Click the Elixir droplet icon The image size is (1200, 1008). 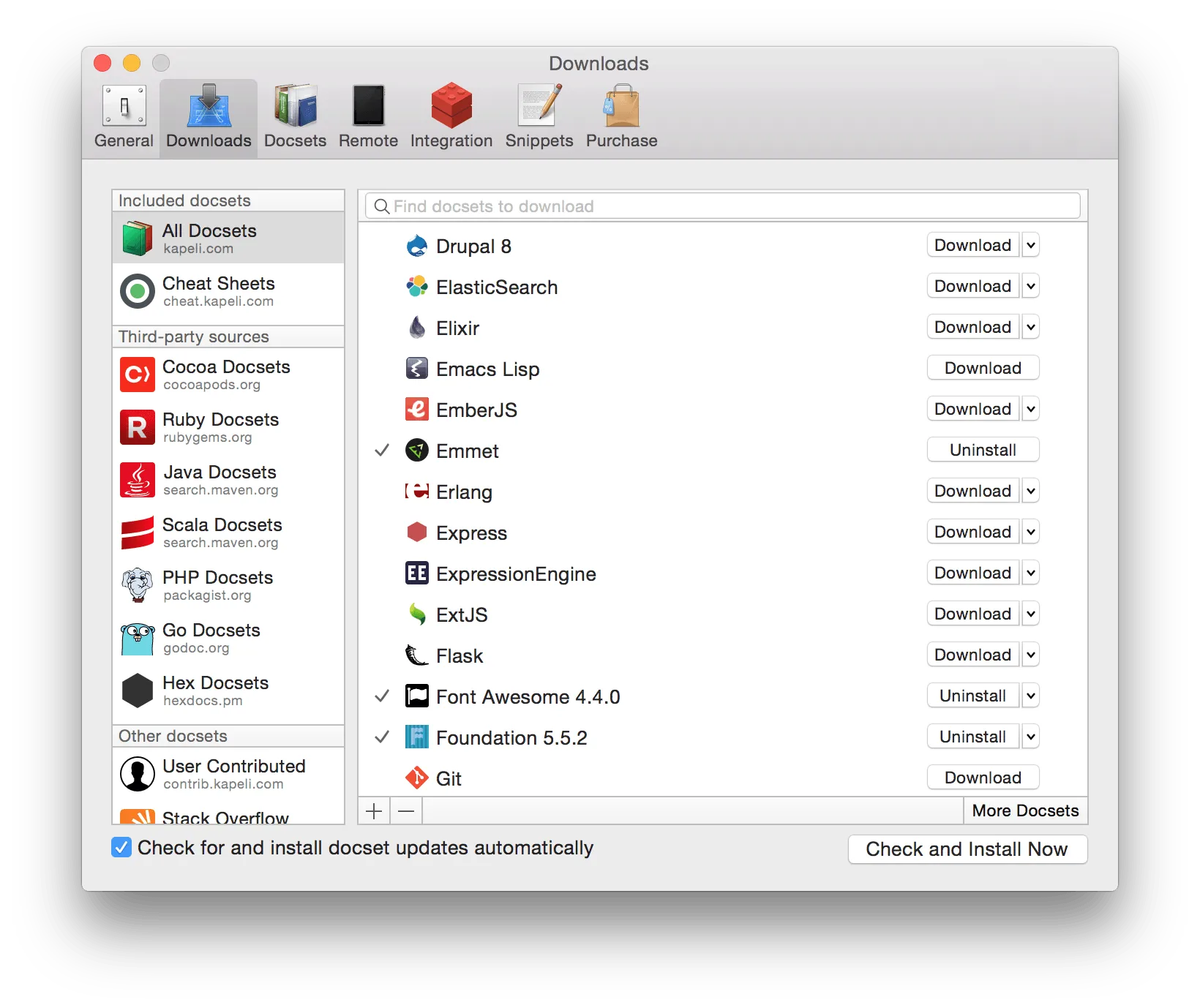click(x=417, y=328)
